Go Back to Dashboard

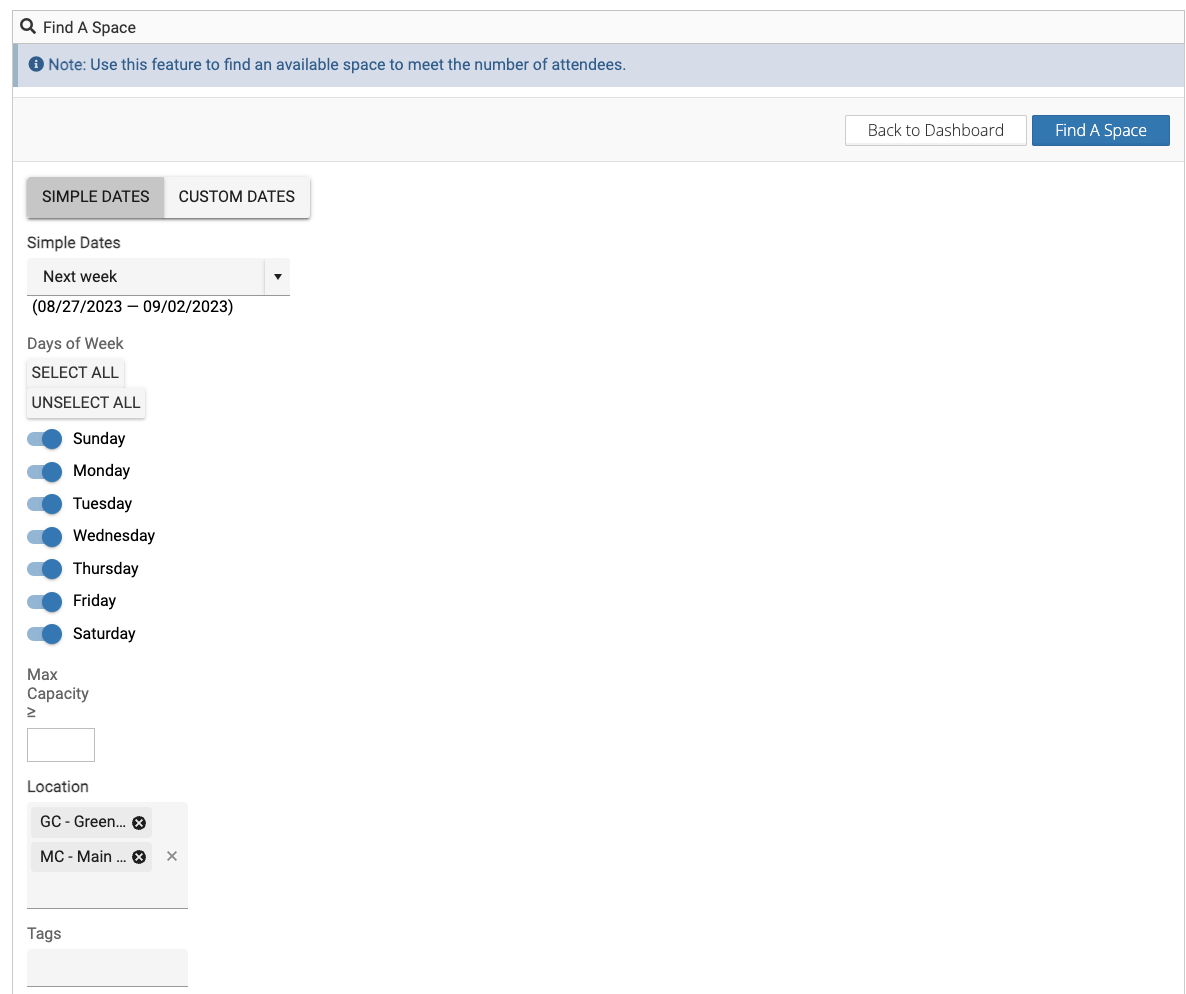(x=935, y=131)
